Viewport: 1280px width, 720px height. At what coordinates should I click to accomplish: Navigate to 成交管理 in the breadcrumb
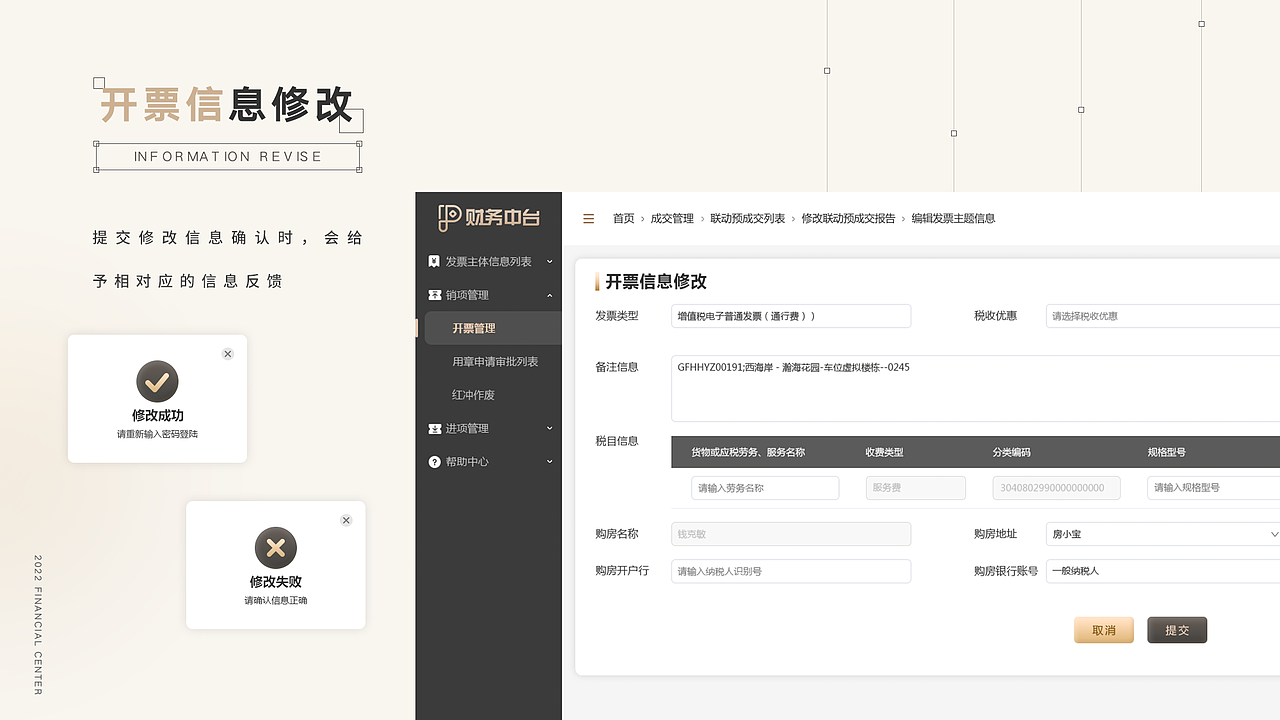pos(672,218)
